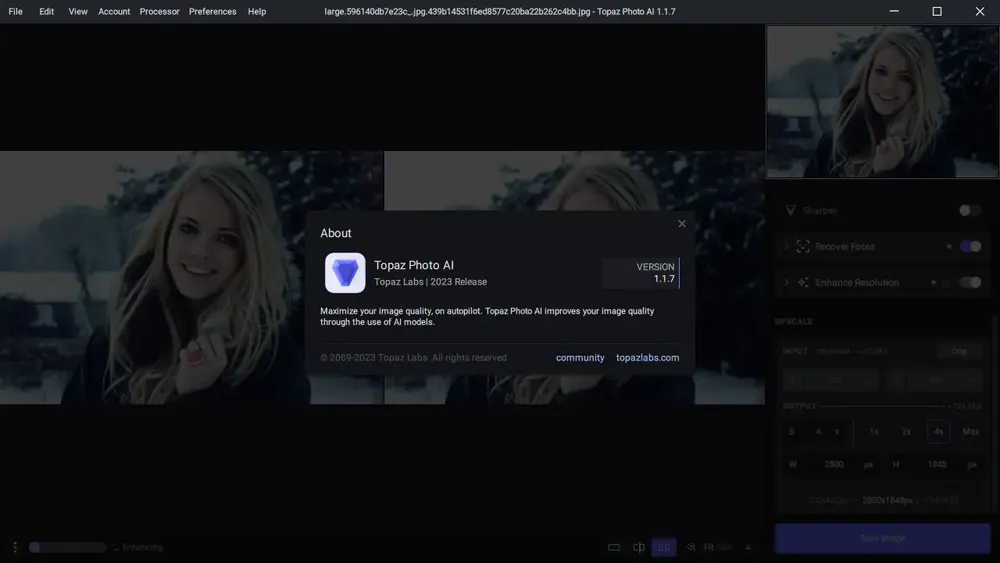The width and height of the screenshot is (1000, 563).
Task: Click the Sharpen triangle icon
Action: [x=790, y=210]
